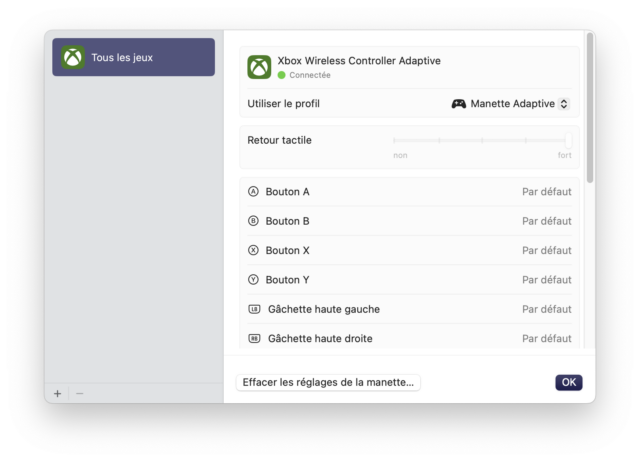Viewport: 640px width, 462px height.
Task: Click the LB left bumper icon
Action: pos(254,309)
